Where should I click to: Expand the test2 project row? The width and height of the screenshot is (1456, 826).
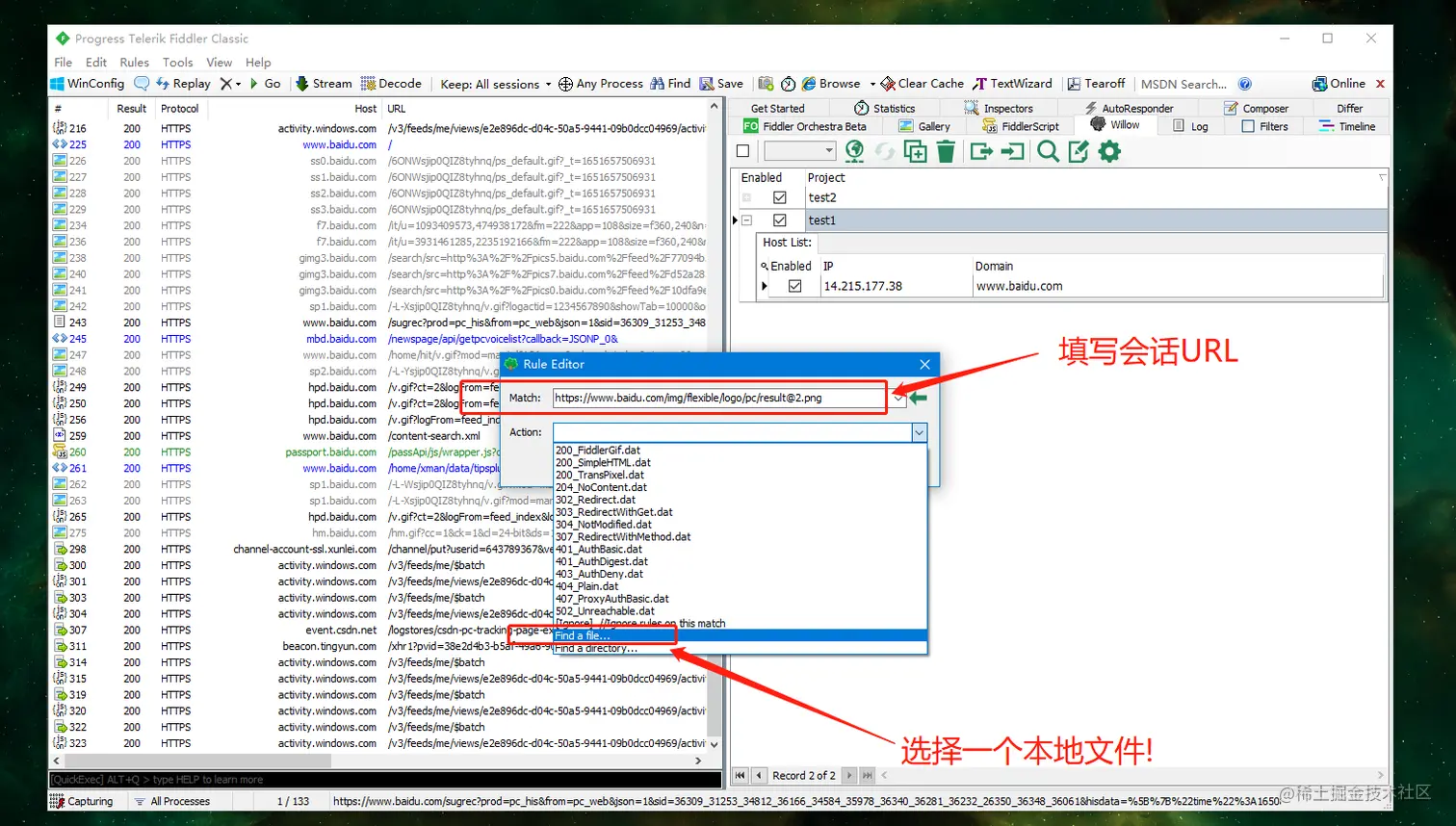(x=746, y=197)
